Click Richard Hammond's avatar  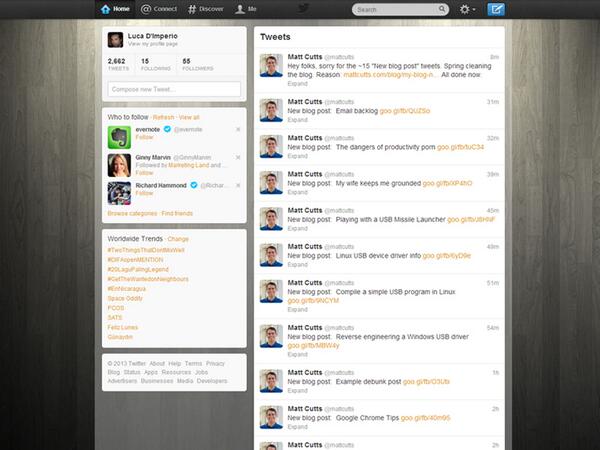[119, 193]
